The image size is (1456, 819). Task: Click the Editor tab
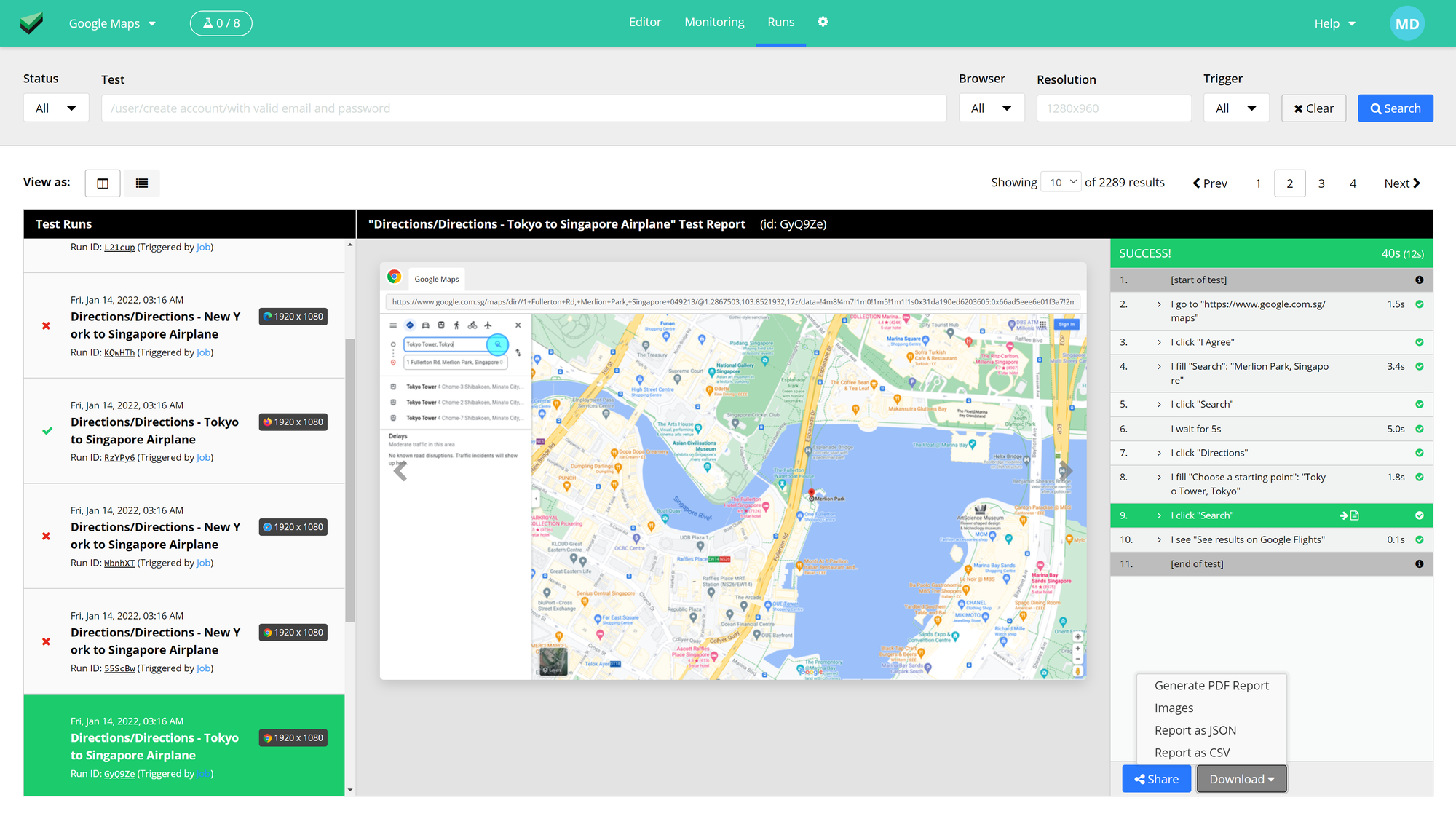pos(645,22)
